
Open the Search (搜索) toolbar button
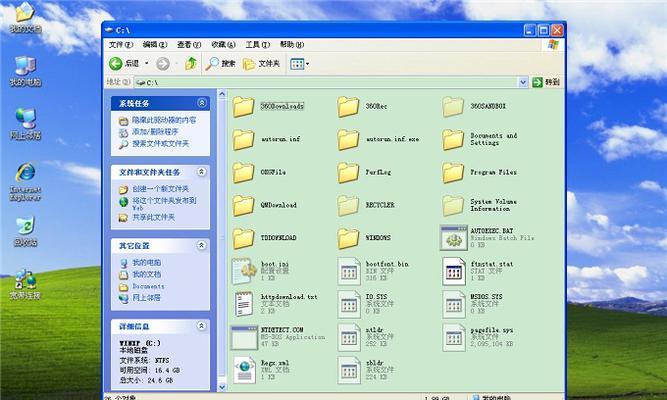(220, 64)
